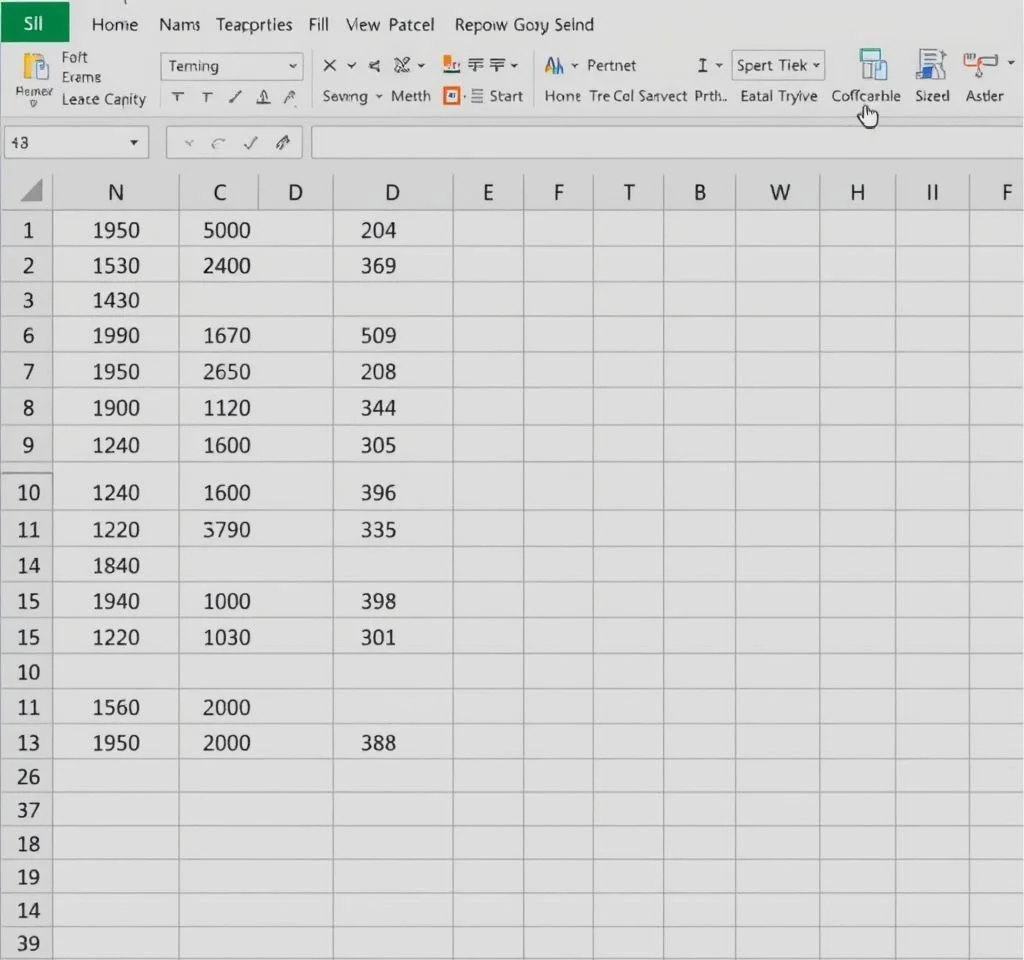Expand the Seving dropdown arrow

click(x=378, y=96)
